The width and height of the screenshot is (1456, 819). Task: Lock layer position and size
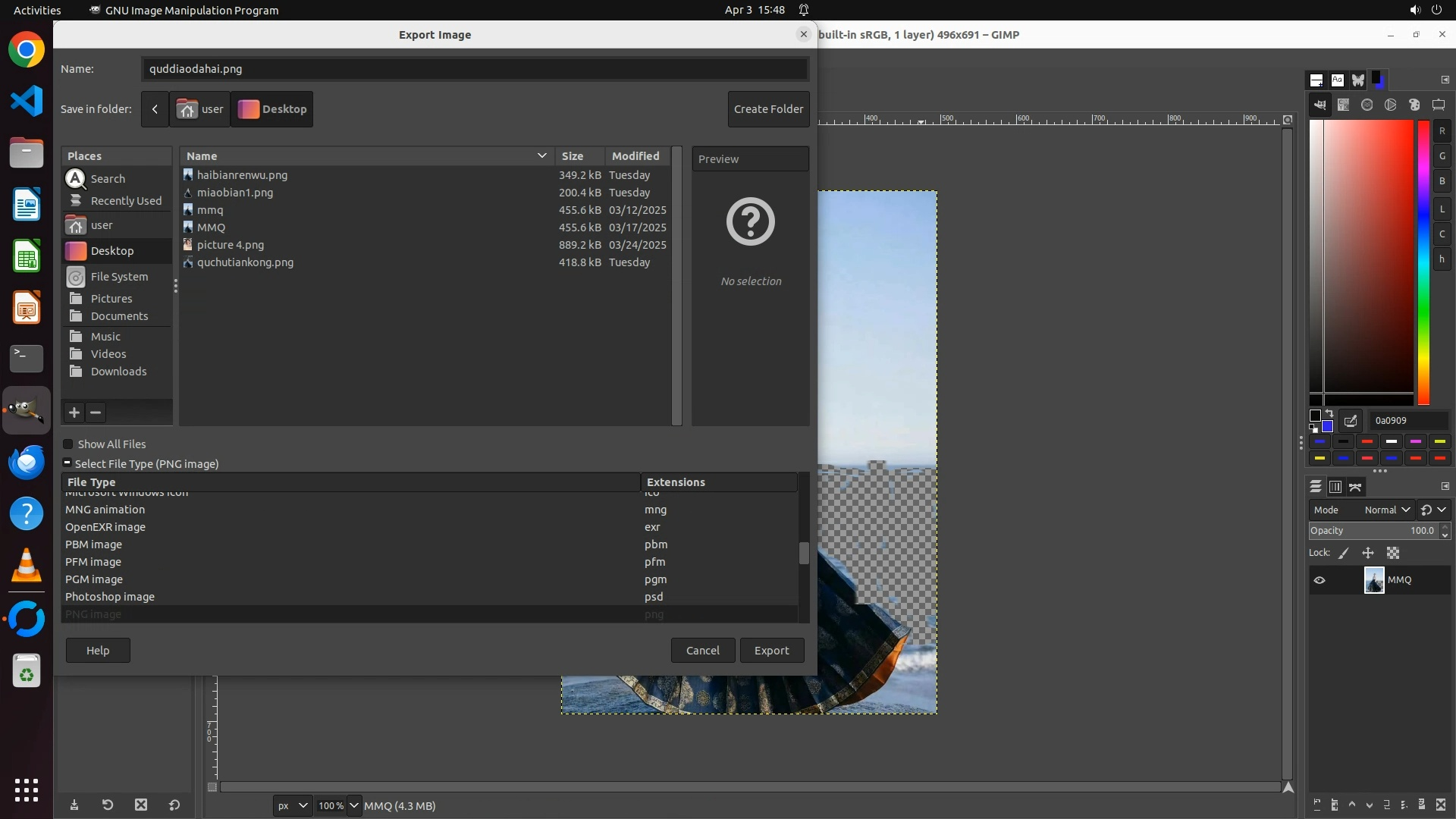click(1368, 554)
